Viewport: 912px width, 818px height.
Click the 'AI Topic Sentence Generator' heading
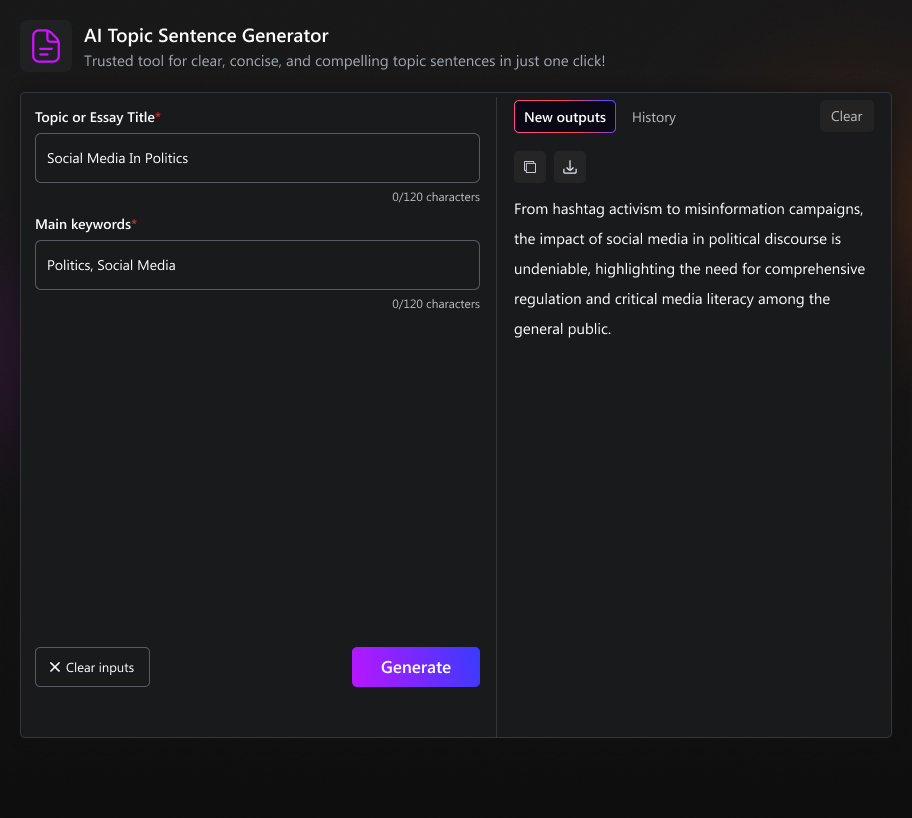click(206, 36)
